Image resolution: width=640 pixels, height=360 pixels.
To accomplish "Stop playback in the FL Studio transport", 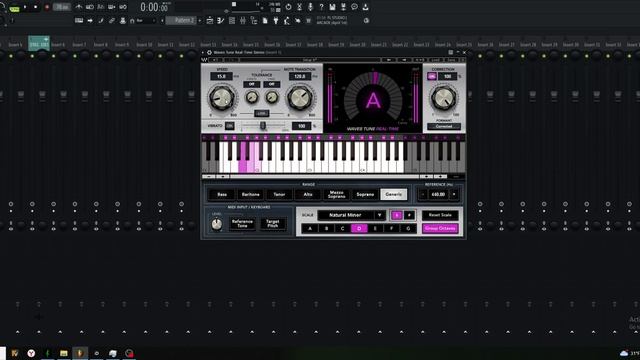I will tap(36, 7).
